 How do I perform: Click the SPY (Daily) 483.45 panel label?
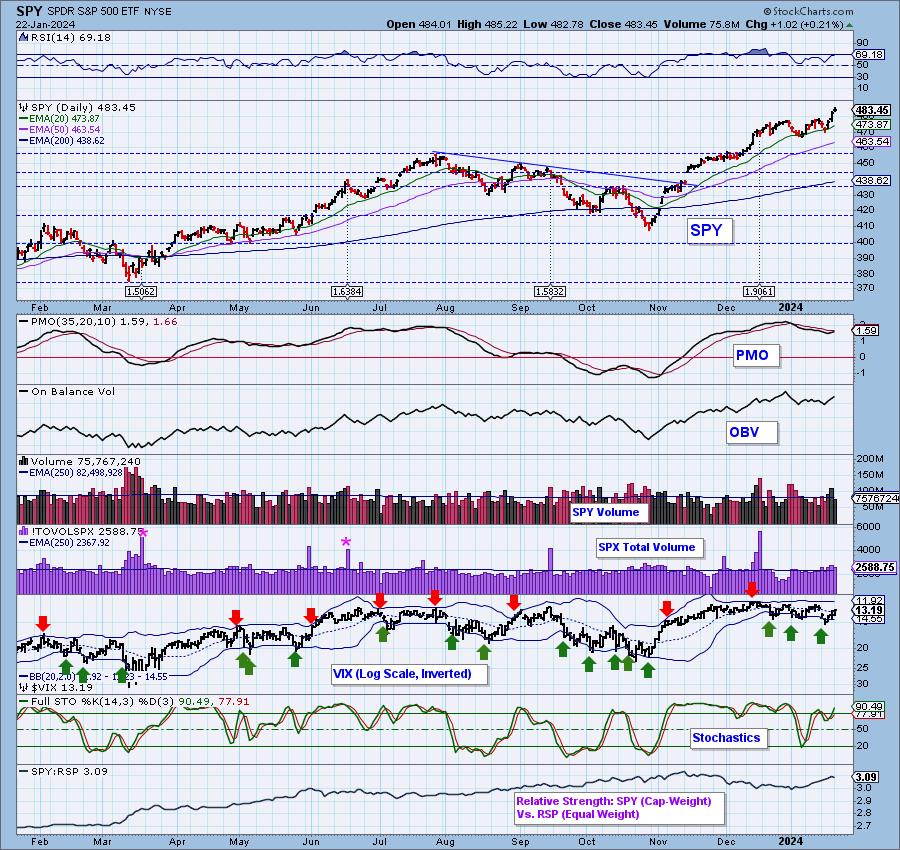pos(83,107)
